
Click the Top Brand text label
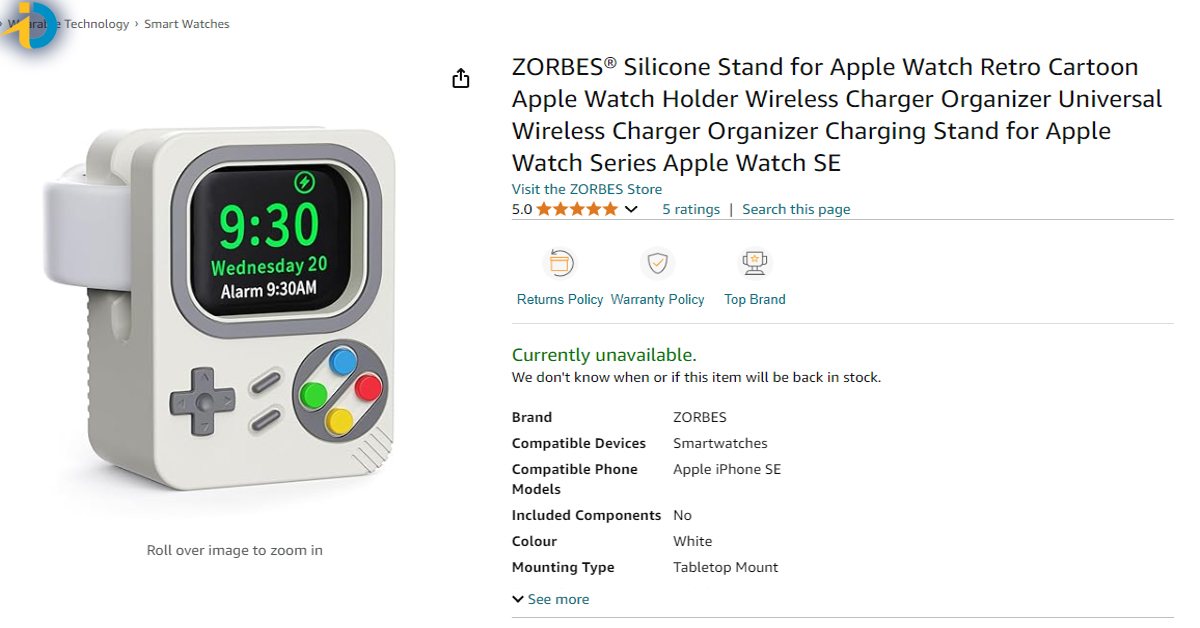click(x=754, y=299)
